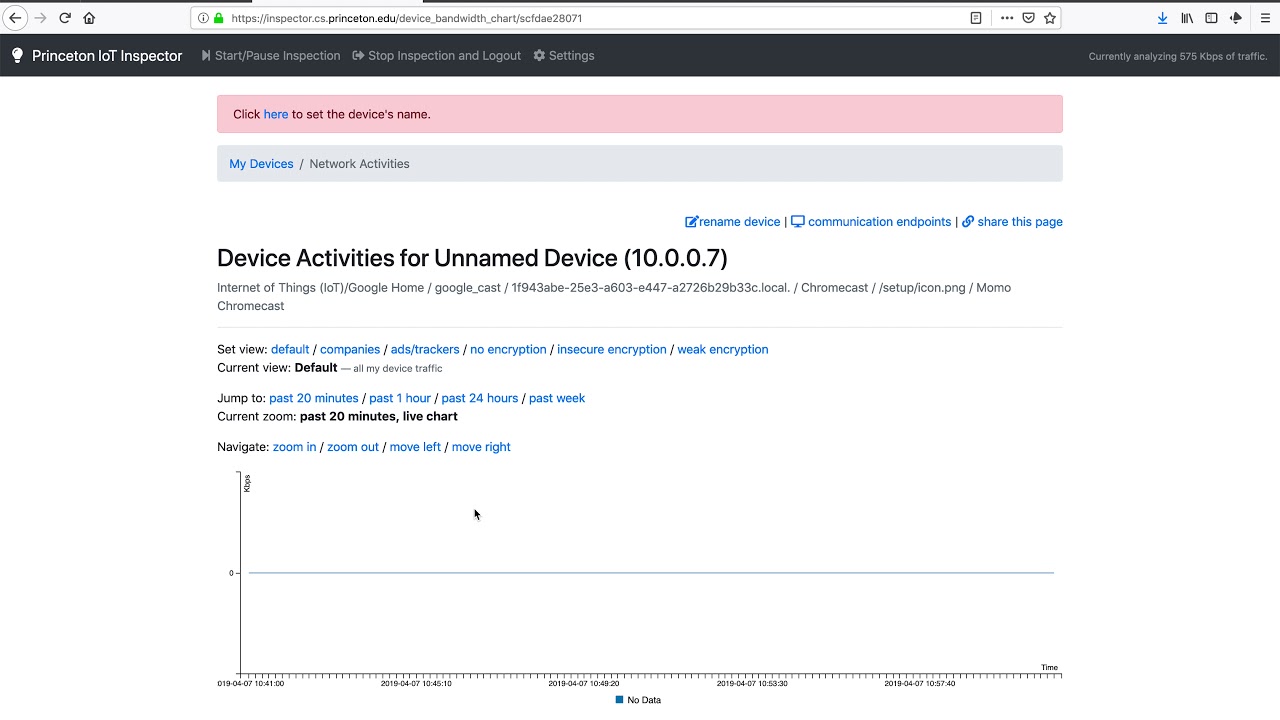The width and height of the screenshot is (1280, 720).
Task: Click the share this page link icon
Action: click(x=967, y=221)
